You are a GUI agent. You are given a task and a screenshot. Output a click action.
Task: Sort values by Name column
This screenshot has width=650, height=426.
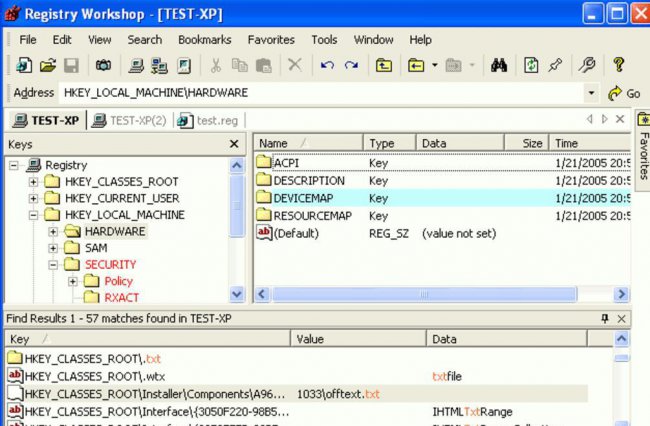[308, 143]
